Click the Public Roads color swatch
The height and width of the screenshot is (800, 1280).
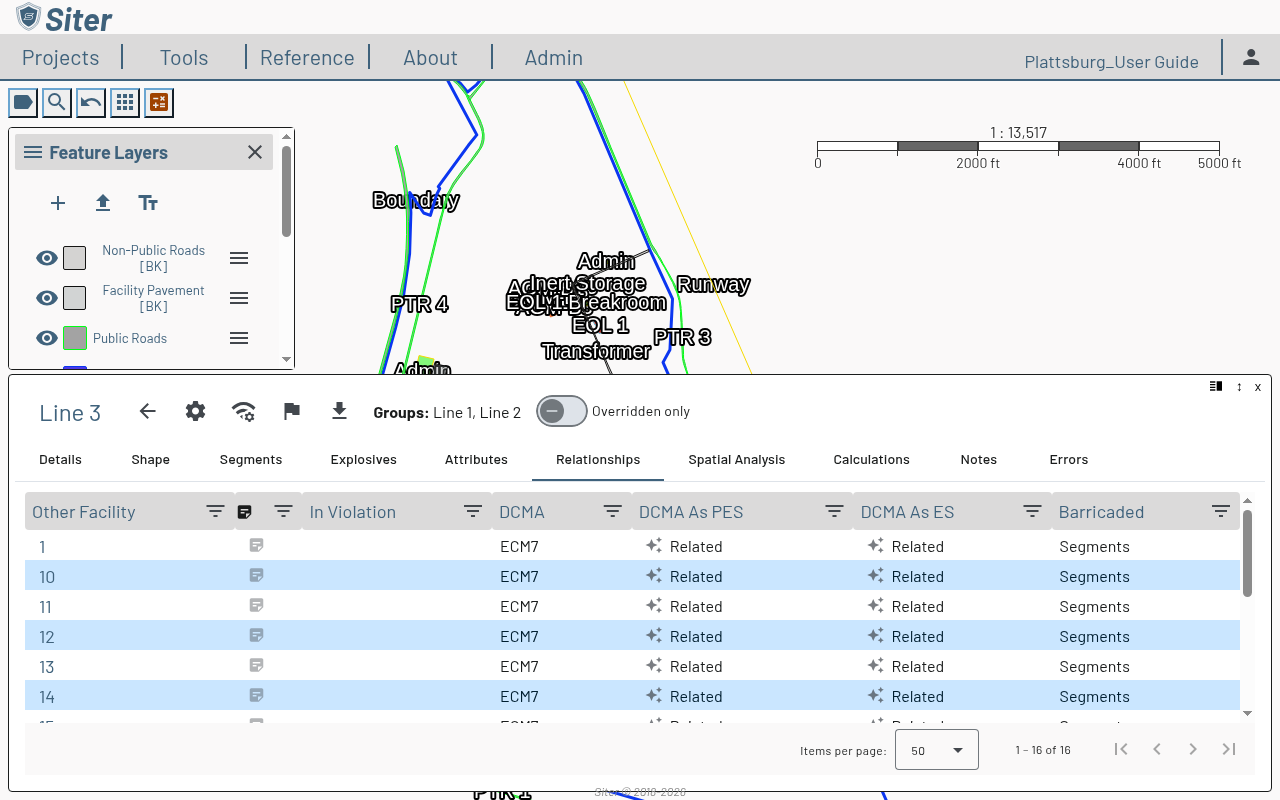(75, 338)
